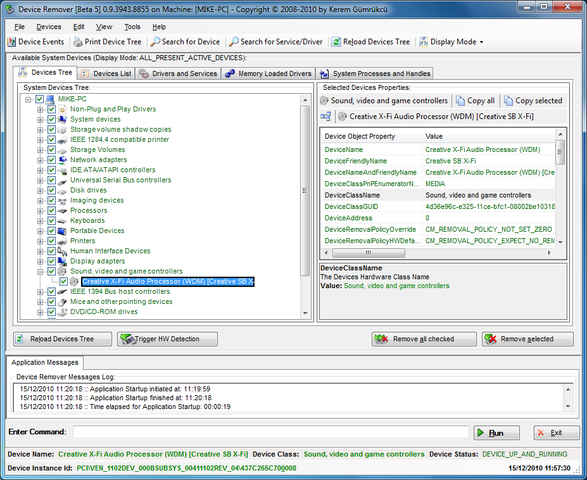The height and width of the screenshot is (480, 587).
Task: Click the Portable Devices category icon
Action: (63, 231)
